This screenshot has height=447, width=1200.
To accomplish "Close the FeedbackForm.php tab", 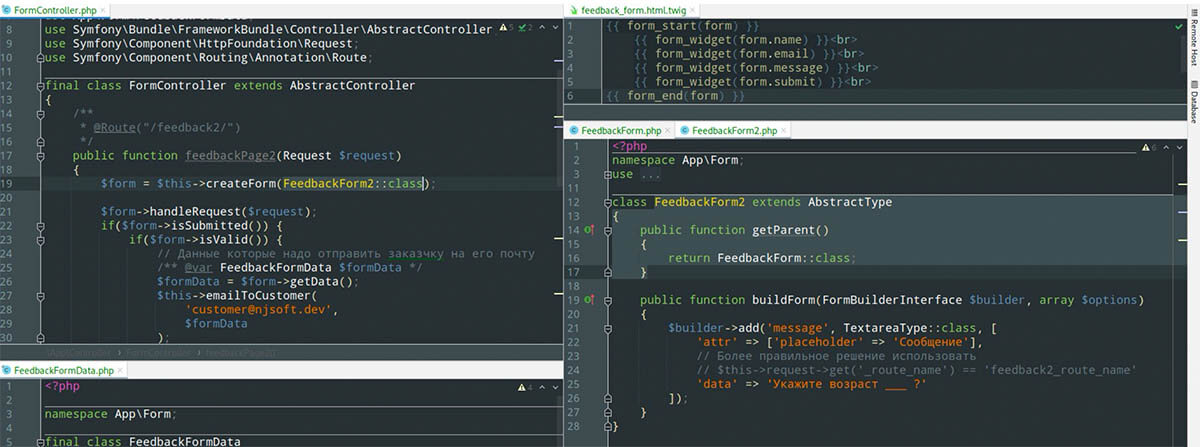I will tap(670, 130).
